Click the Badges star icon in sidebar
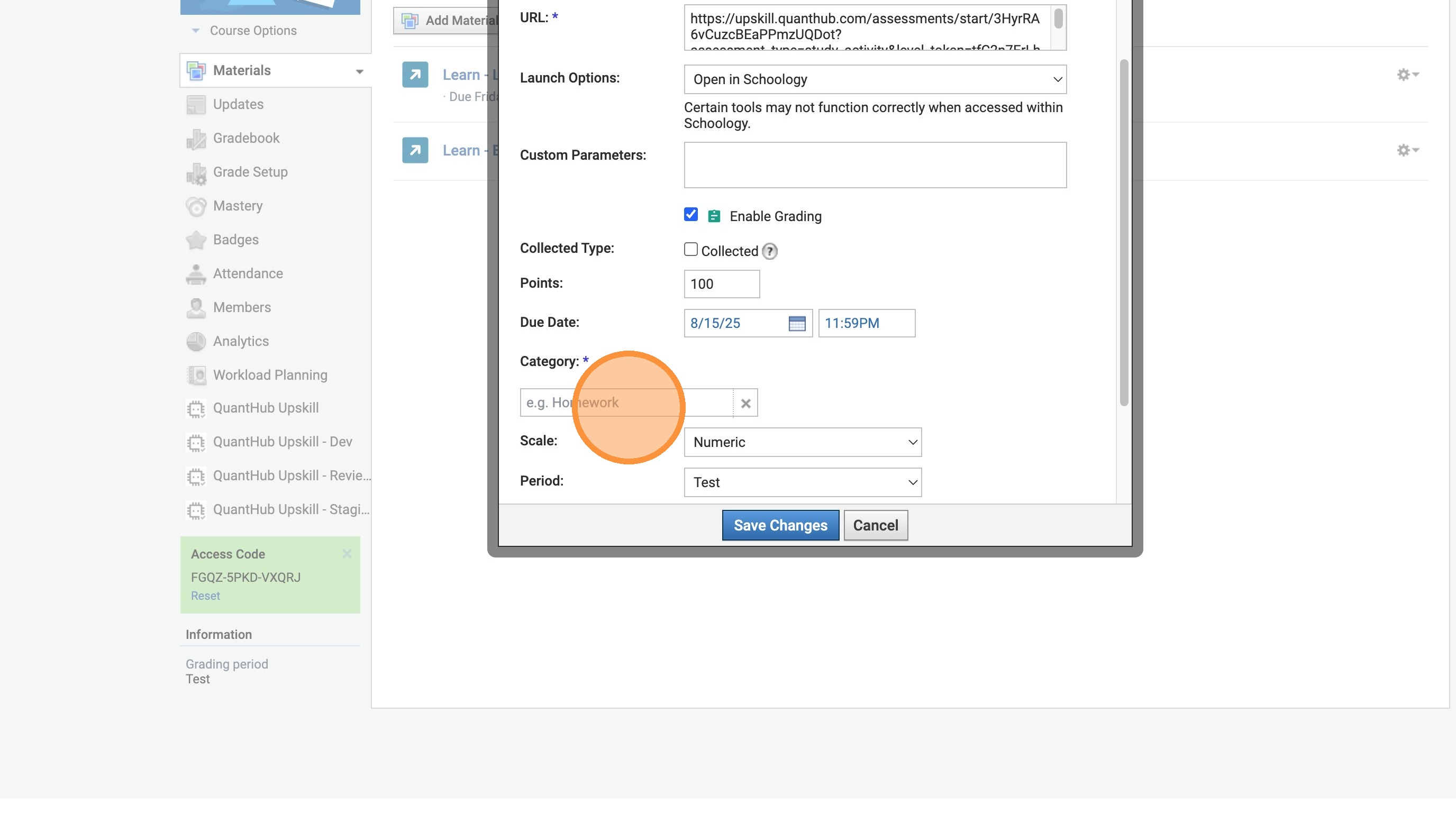 coord(196,240)
